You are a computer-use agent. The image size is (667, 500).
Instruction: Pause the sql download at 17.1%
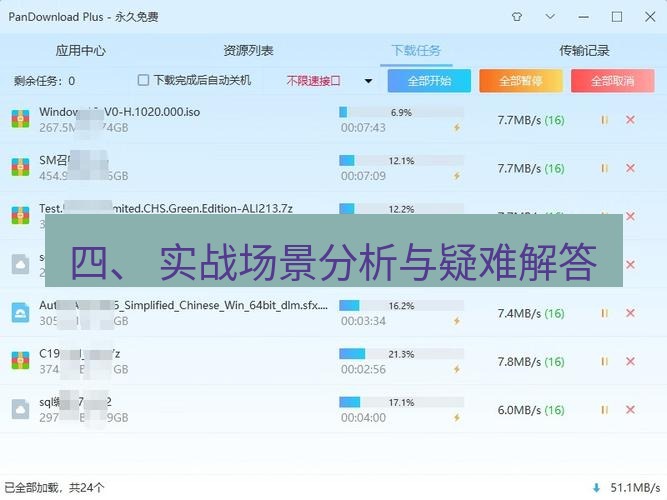[x=604, y=410]
